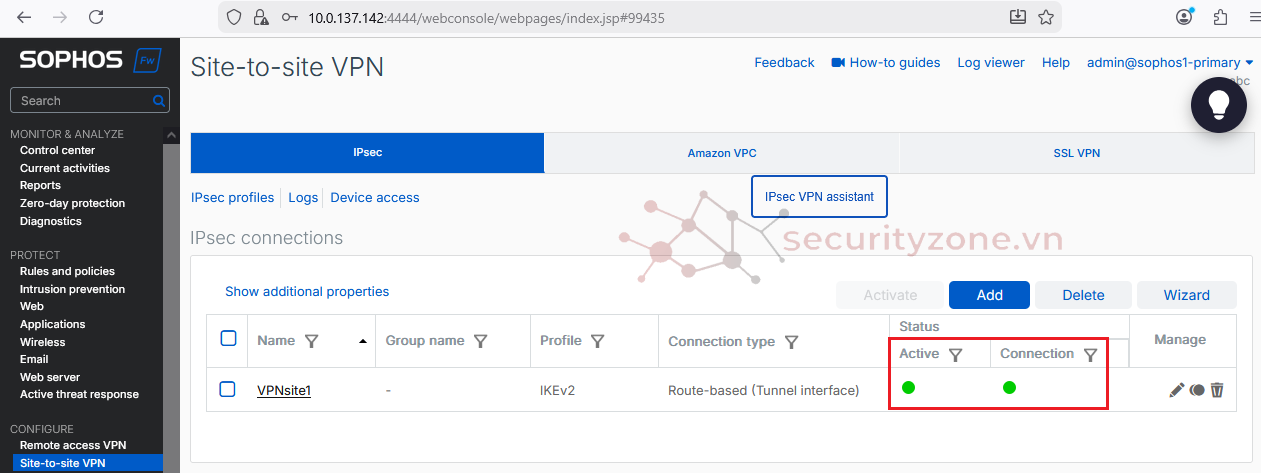Screen dimensions: 1261x473
Task: Open the Show additional properties link
Action: [307, 292]
